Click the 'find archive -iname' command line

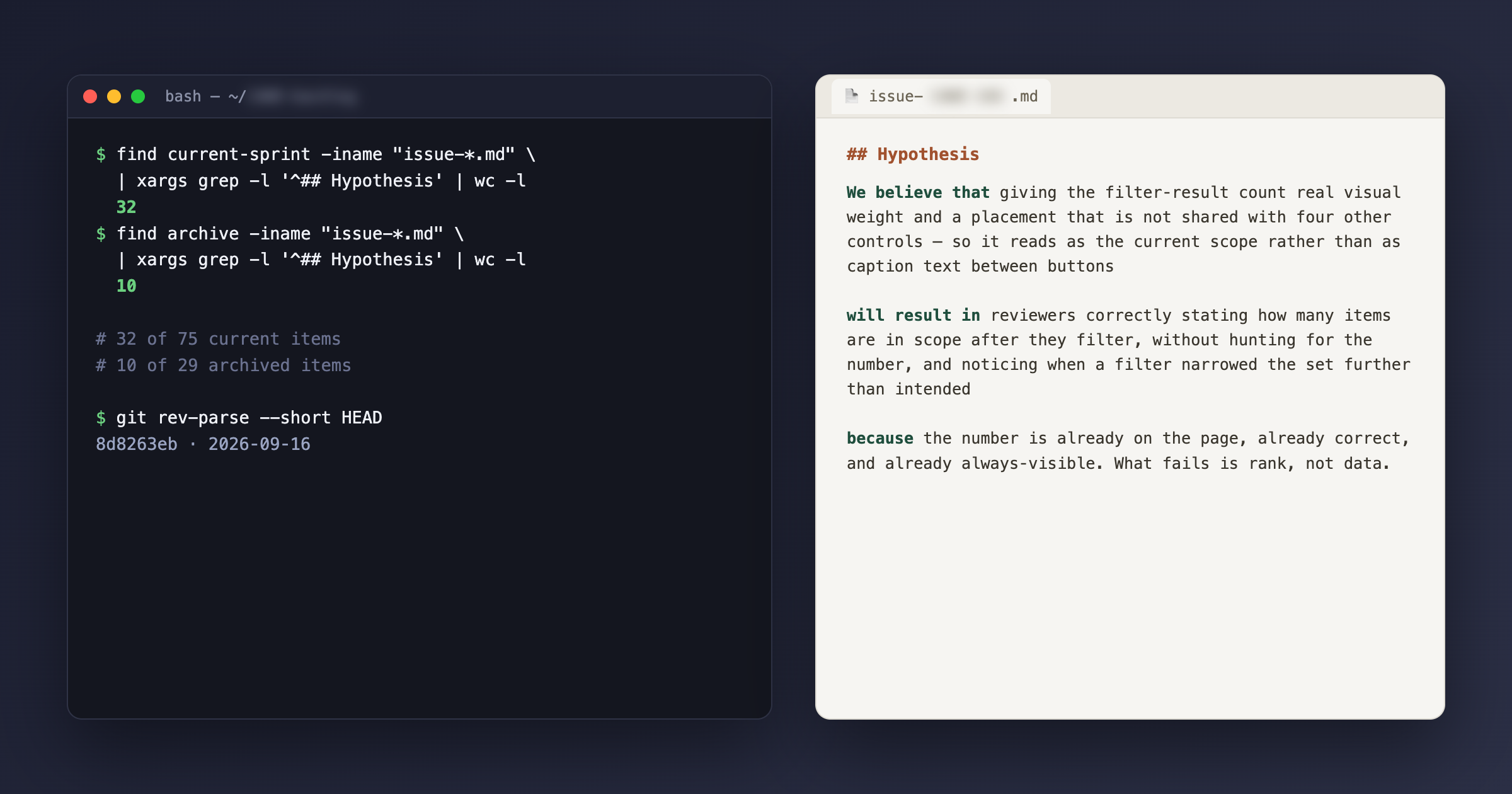pos(290,234)
